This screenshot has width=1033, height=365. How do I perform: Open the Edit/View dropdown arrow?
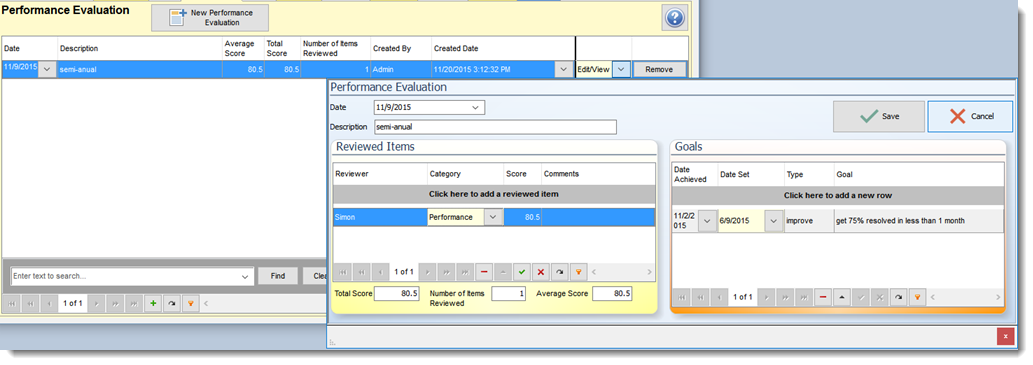tap(621, 69)
